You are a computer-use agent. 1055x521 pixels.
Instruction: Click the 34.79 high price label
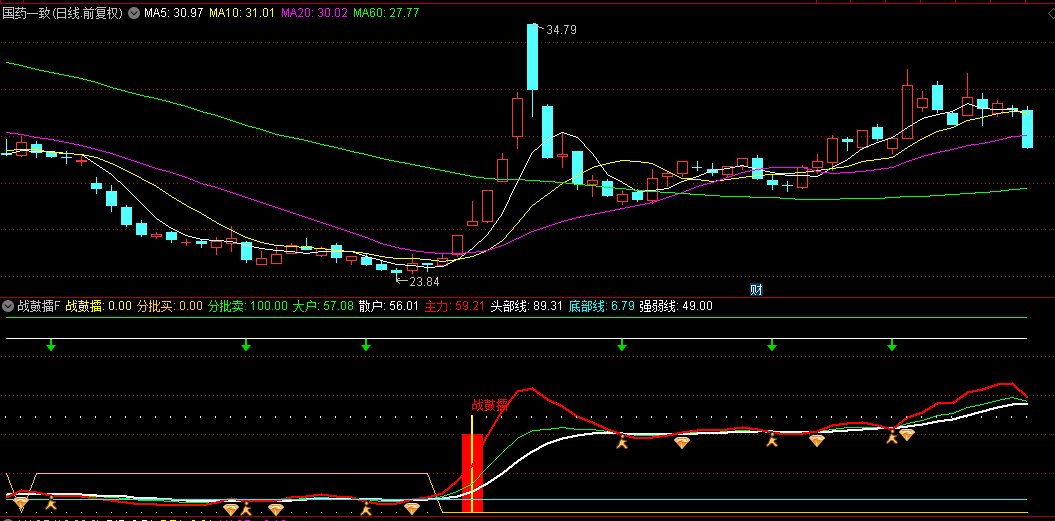pyautogui.click(x=561, y=30)
